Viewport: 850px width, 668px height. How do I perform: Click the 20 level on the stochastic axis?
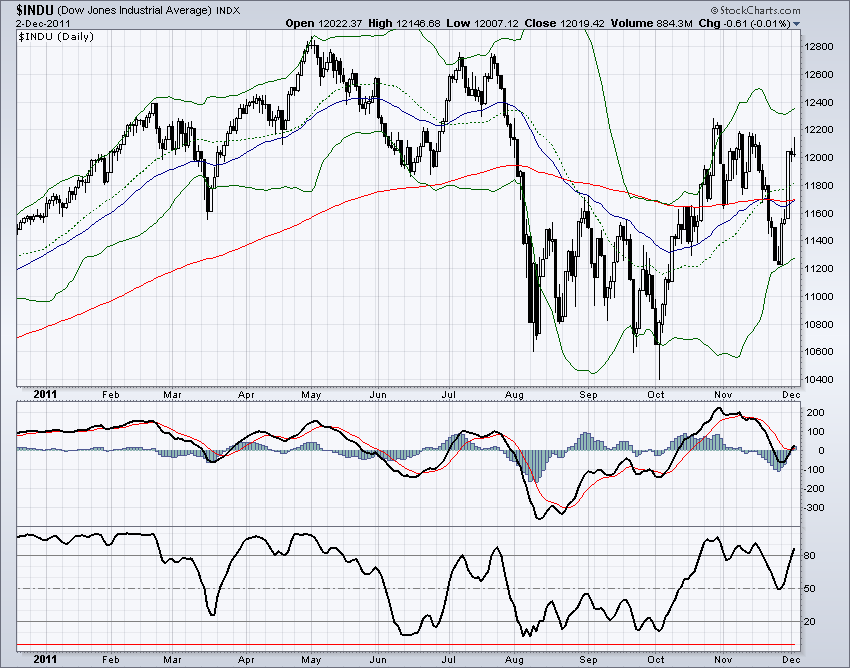(809, 621)
